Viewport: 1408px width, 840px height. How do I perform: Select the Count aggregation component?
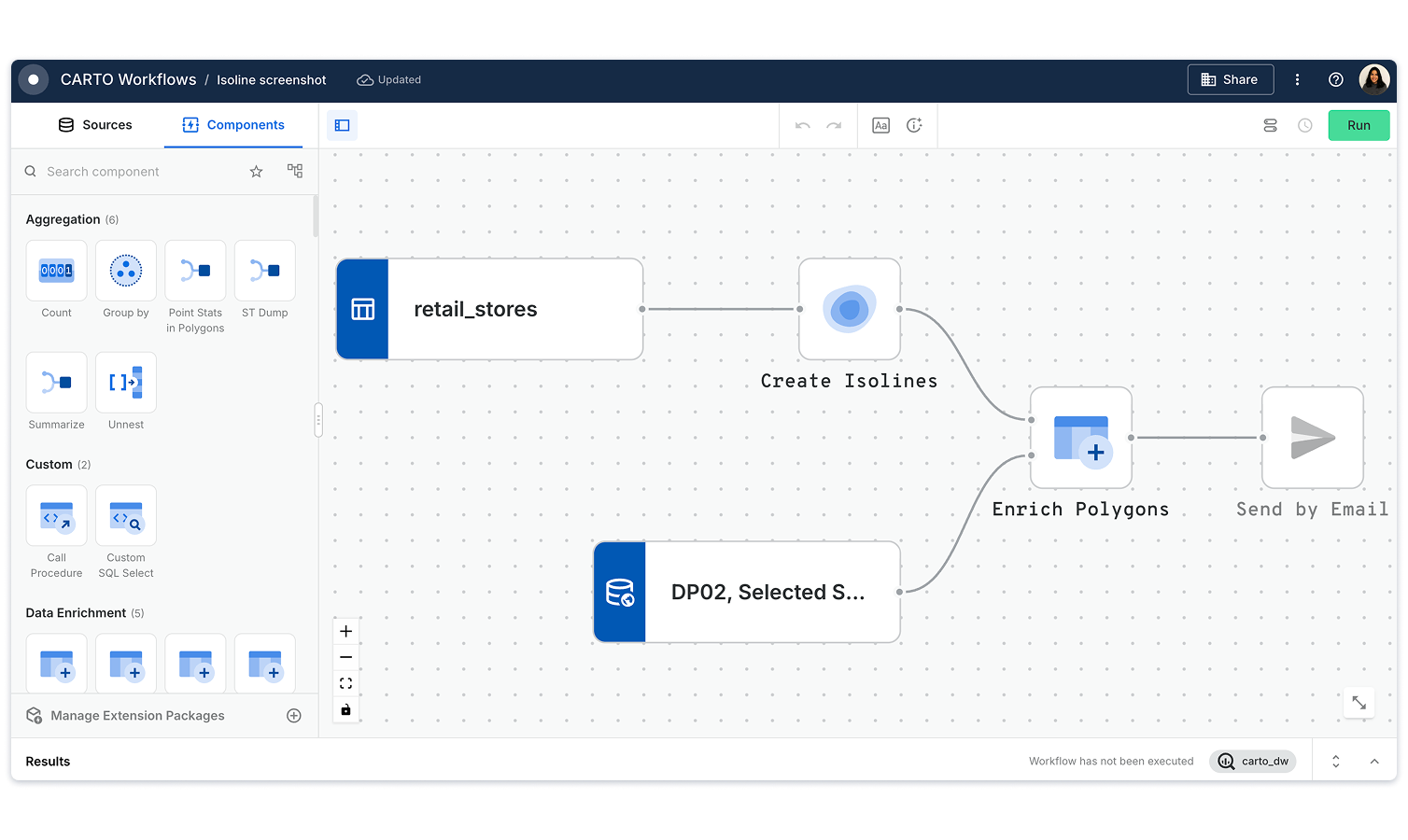[56, 271]
